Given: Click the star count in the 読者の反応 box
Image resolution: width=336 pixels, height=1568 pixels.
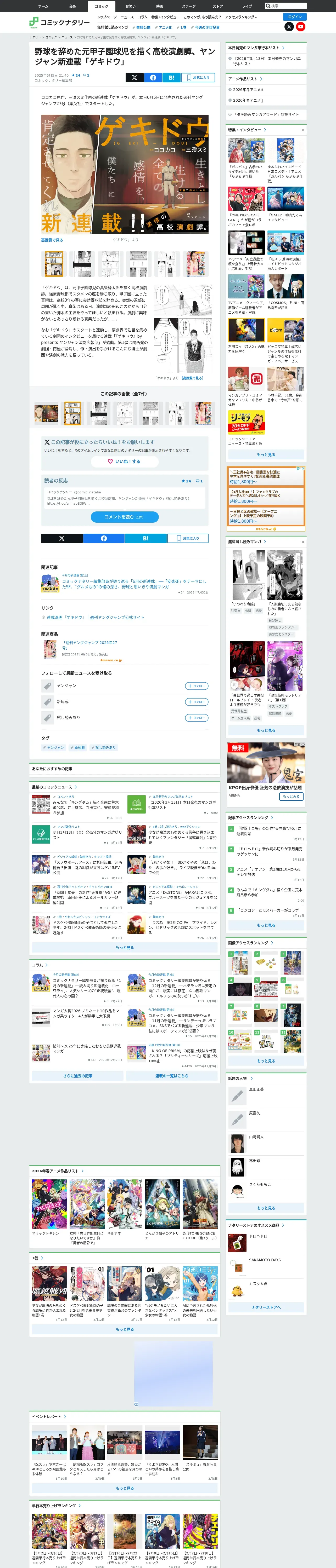Looking at the screenshot, I should pyautogui.click(x=186, y=481).
